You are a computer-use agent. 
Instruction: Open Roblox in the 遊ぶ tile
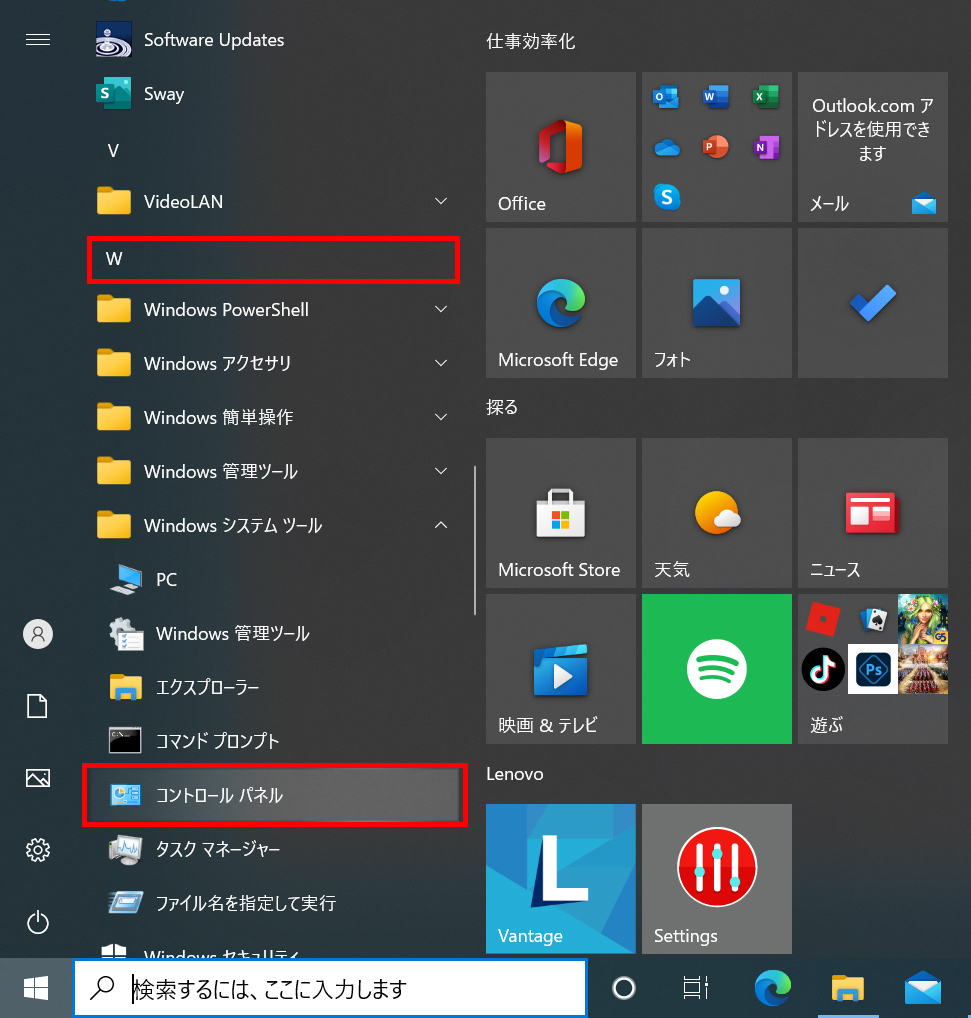(x=823, y=619)
